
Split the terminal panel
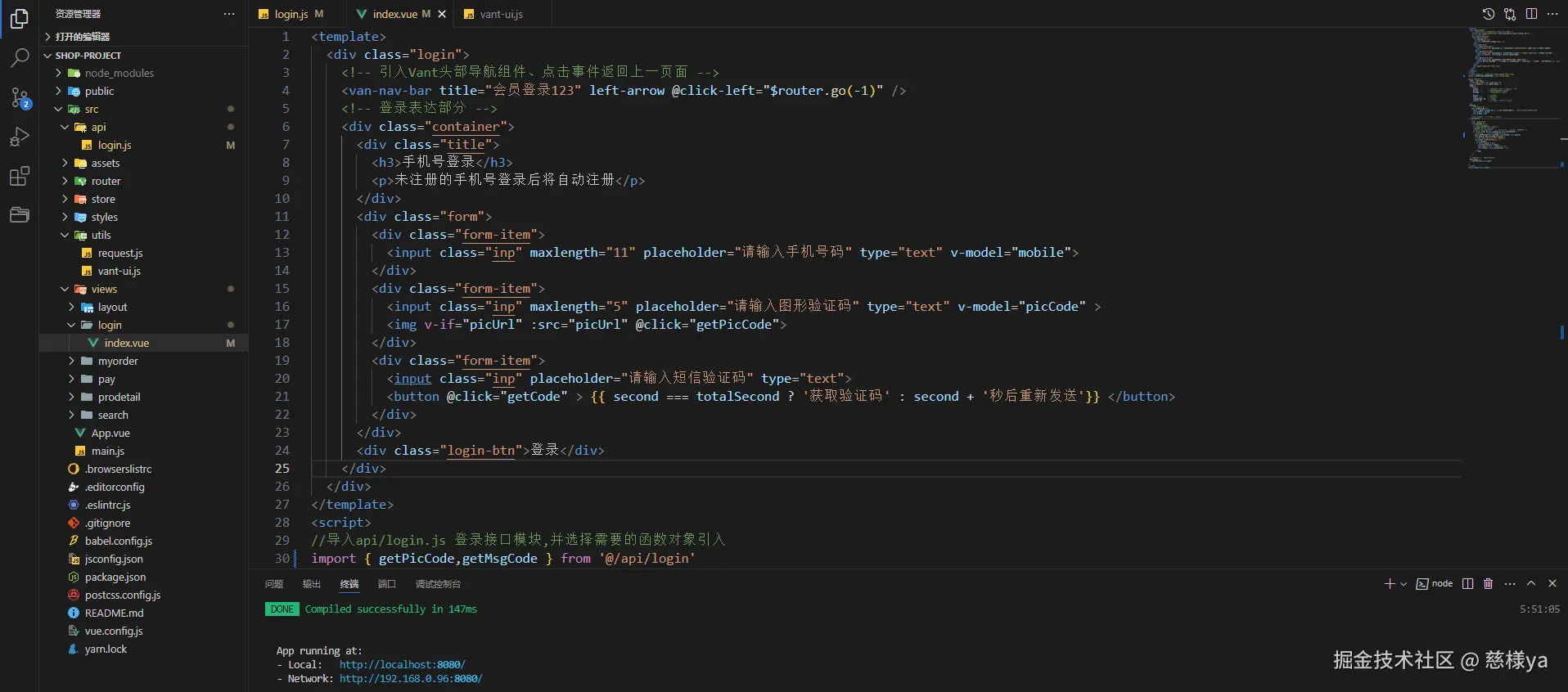pyautogui.click(x=1468, y=584)
